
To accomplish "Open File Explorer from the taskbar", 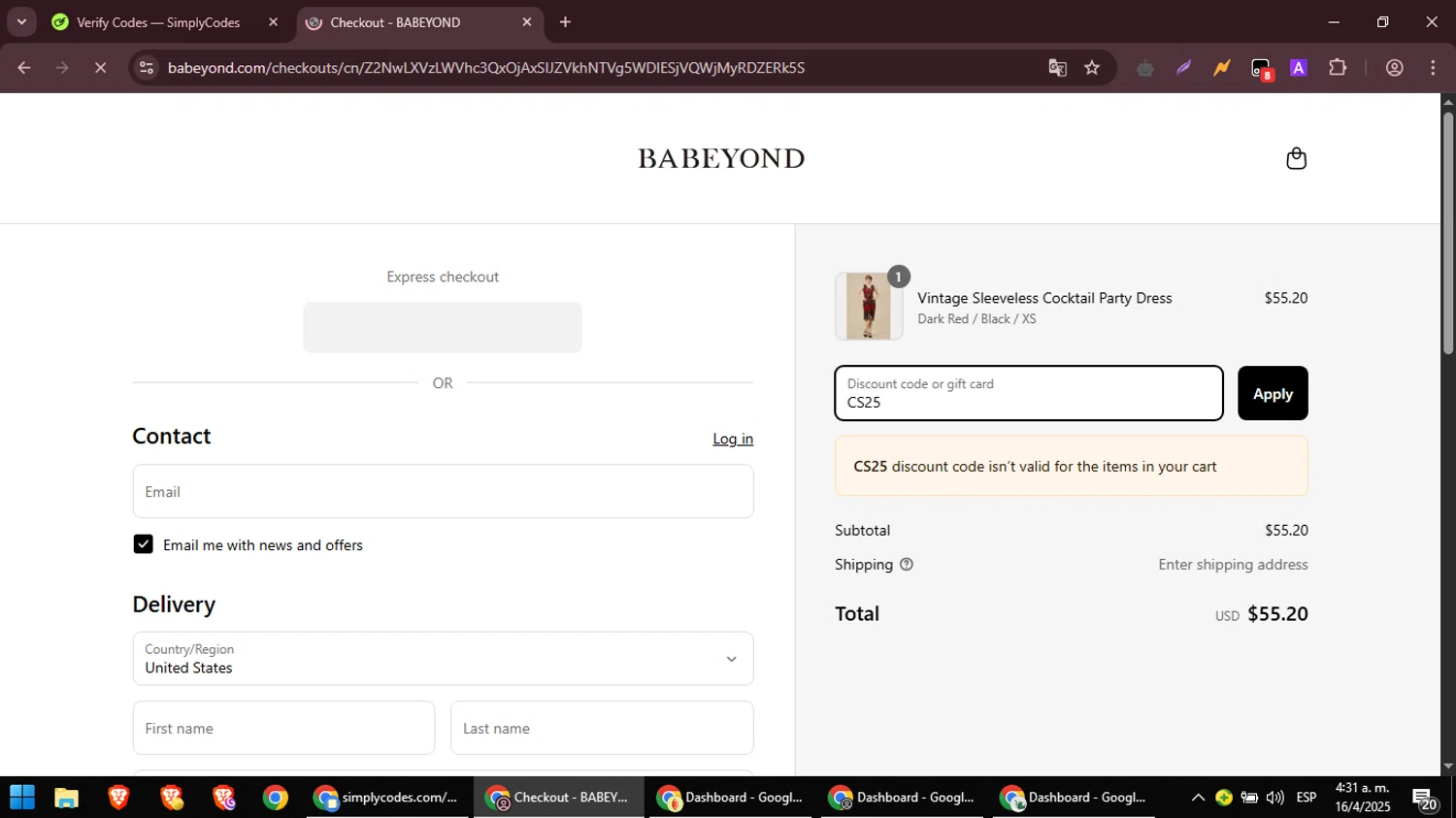I will 66,798.
